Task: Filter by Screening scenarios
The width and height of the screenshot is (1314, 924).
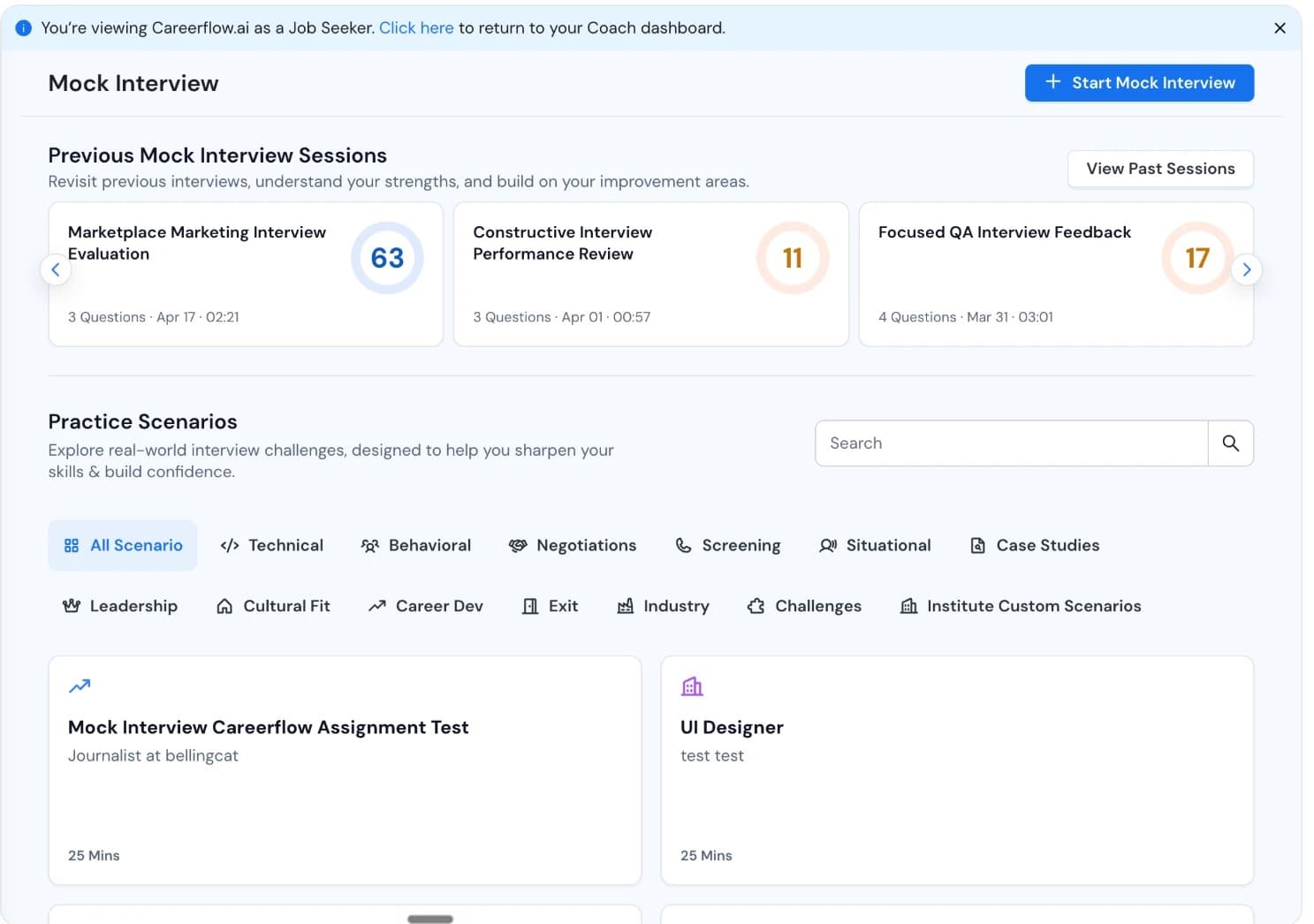Action: coord(728,545)
